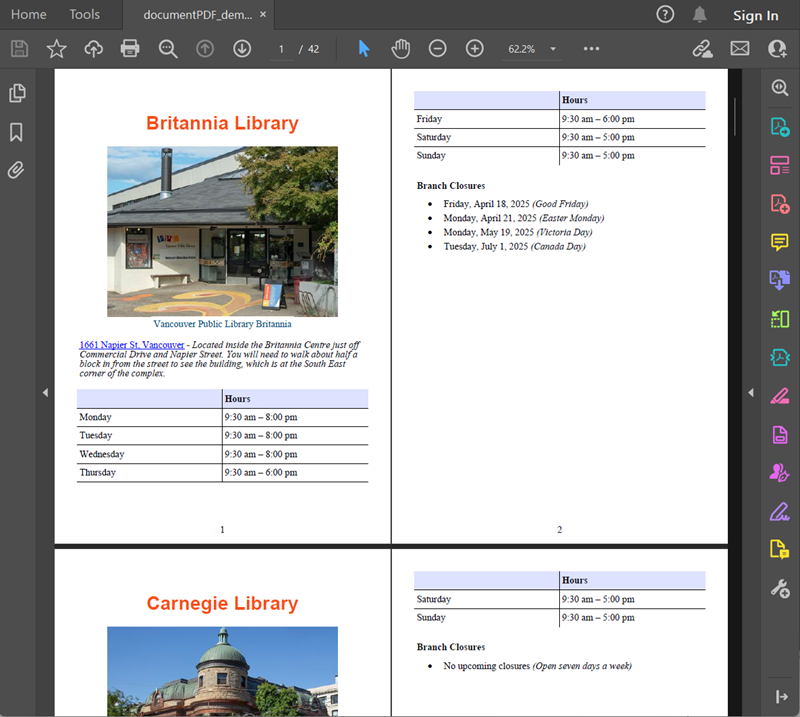The height and width of the screenshot is (717, 800).
Task: Expand the left navigation pane arrow
Action: click(45, 393)
